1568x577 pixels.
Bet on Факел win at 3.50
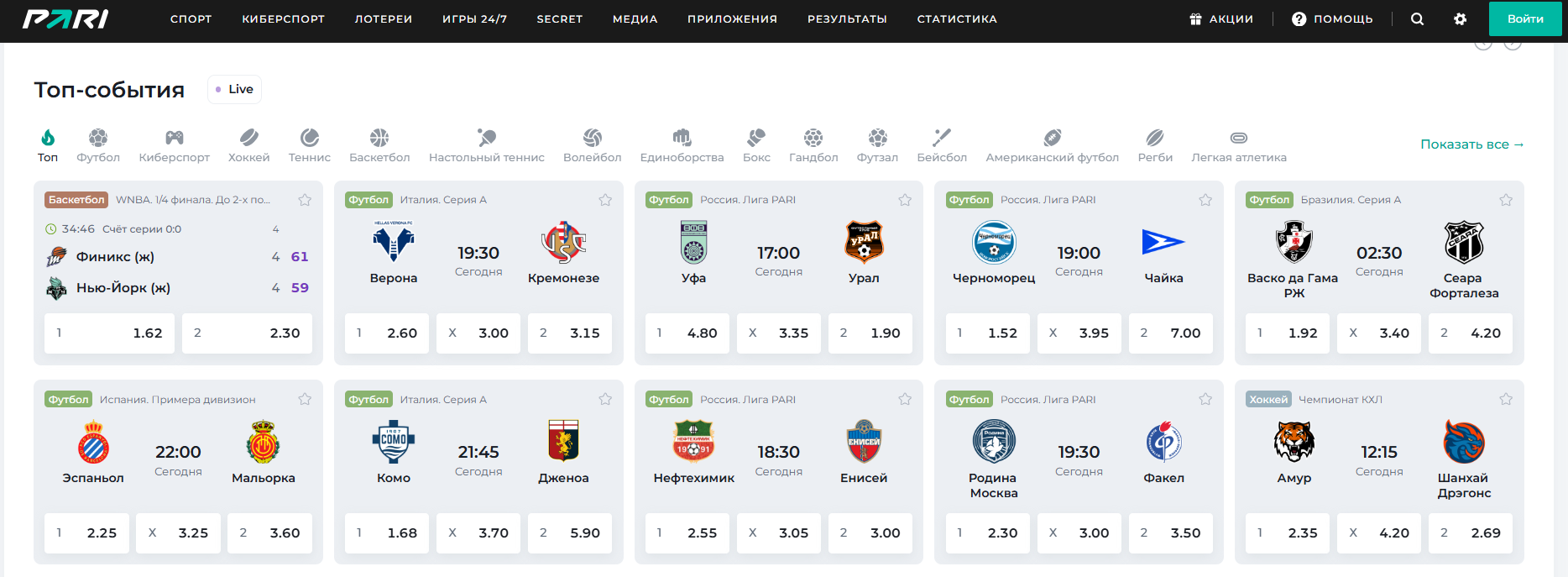pos(1170,533)
